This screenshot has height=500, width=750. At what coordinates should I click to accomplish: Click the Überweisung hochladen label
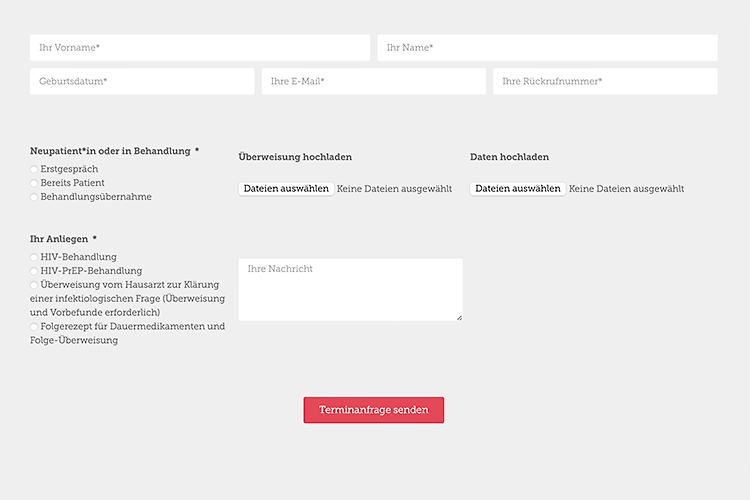pos(295,157)
